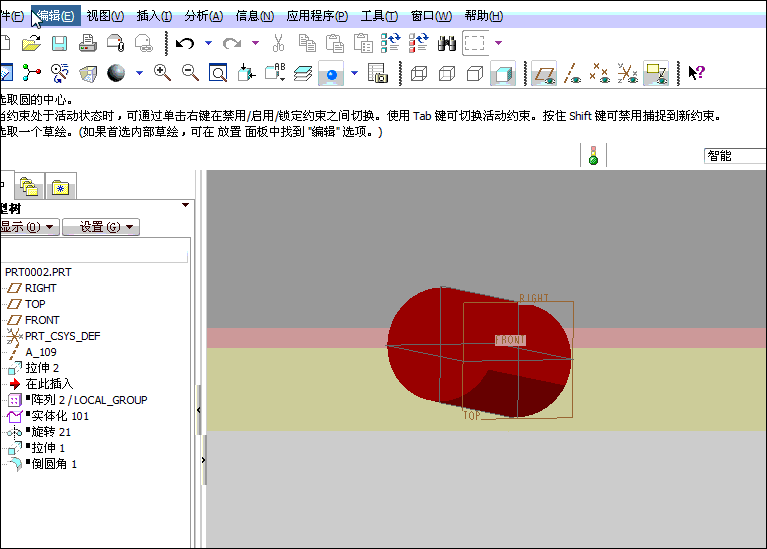Click the Save diskette icon
Viewport: 767px width, 549px height.
[x=59, y=44]
